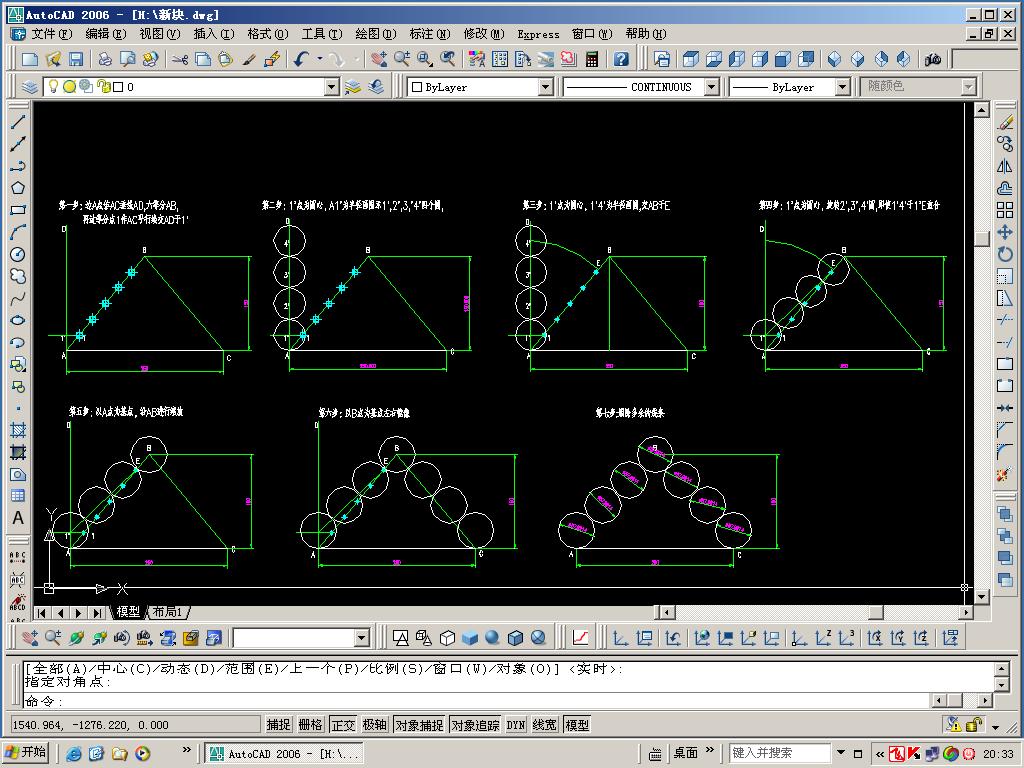Click the vertical scrollbar thumb
The height and width of the screenshot is (768, 1024).
coord(981,238)
